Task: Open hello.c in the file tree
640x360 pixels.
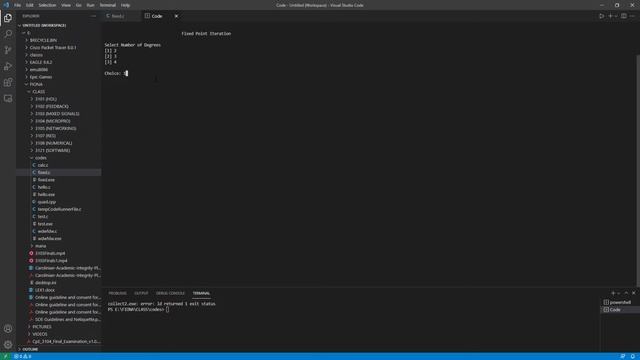Action: [x=44, y=187]
